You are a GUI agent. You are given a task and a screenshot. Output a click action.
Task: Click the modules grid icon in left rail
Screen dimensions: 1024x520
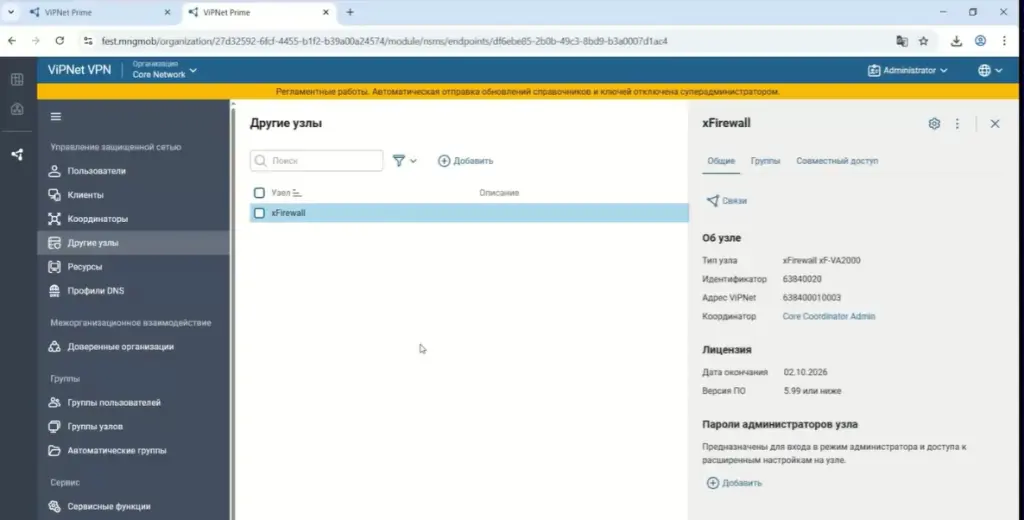(x=18, y=80)
